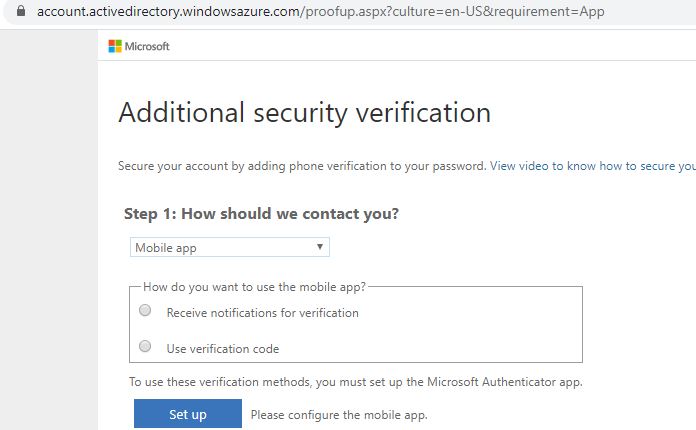The width and height of the screenshot is (696, 430).
Task: Open the Mobile app contact method dropdown
Action: click(229, 247)
